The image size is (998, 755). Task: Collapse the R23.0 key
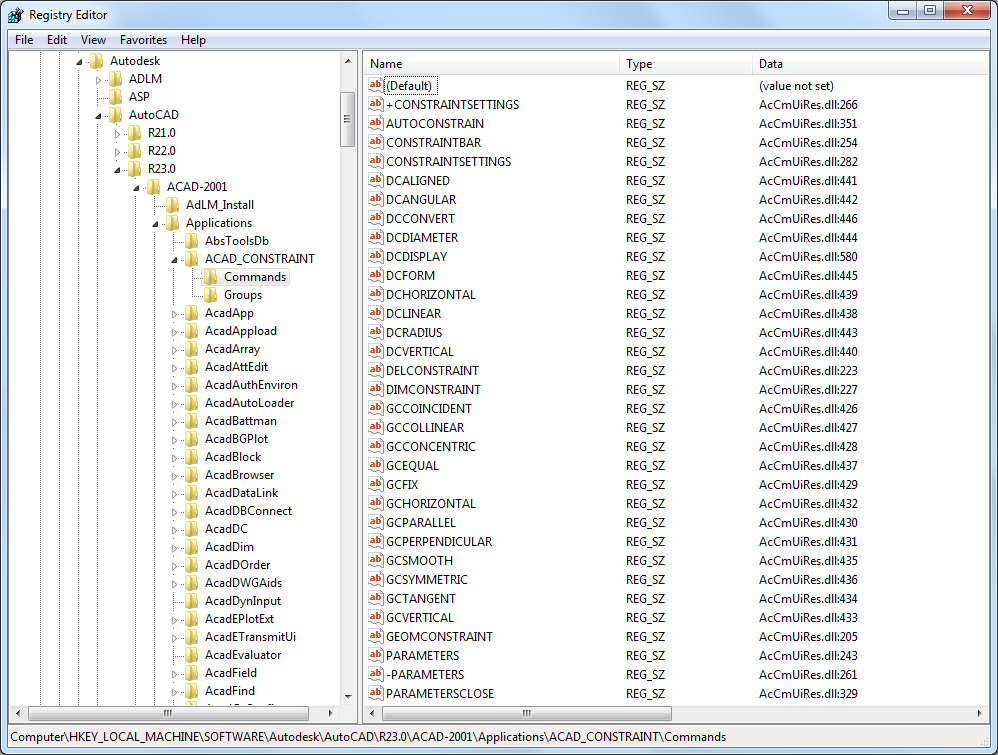tap(117, 170)
